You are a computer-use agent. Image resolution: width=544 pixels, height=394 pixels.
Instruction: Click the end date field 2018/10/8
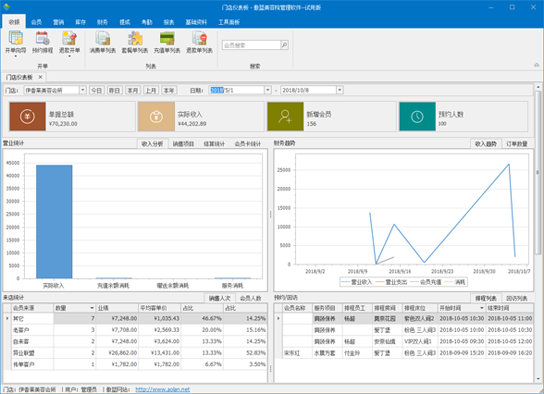[308, 90]
